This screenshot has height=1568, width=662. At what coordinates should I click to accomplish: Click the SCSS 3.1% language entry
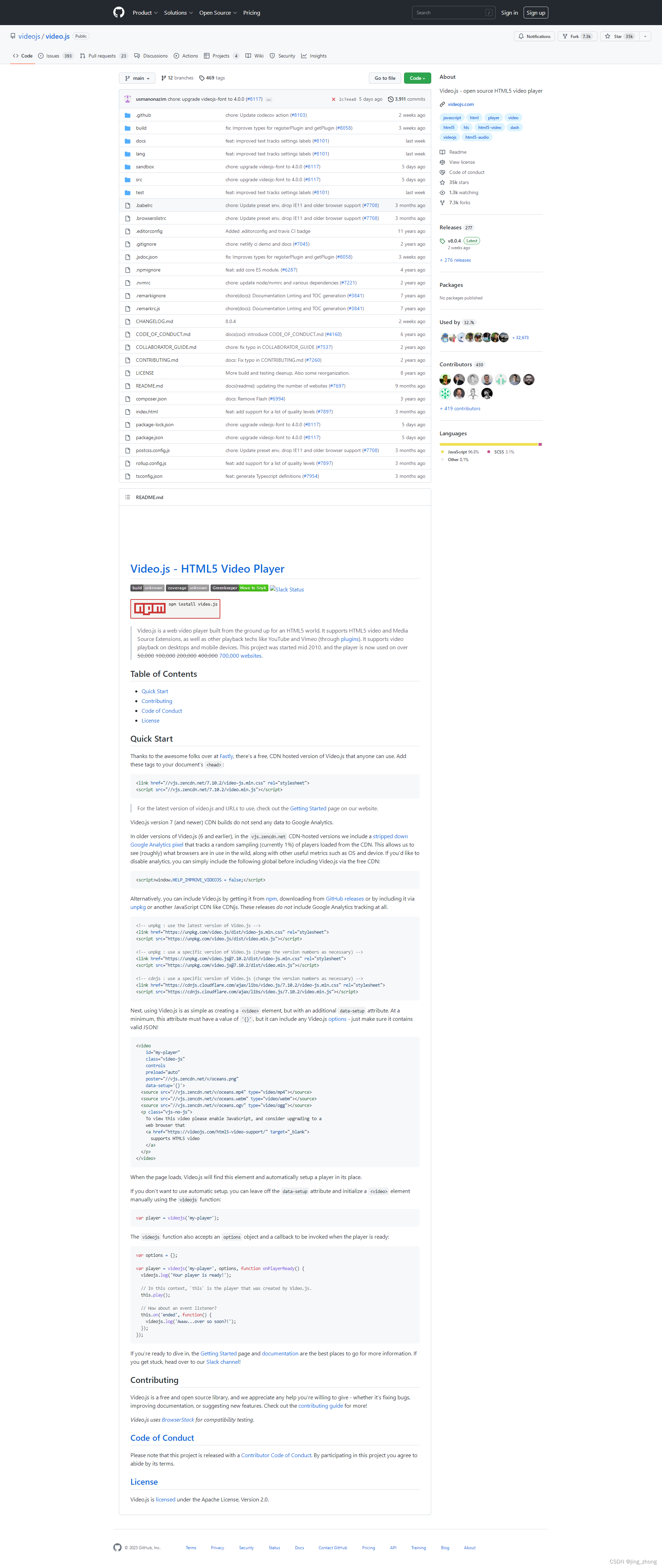coord(501,452)
